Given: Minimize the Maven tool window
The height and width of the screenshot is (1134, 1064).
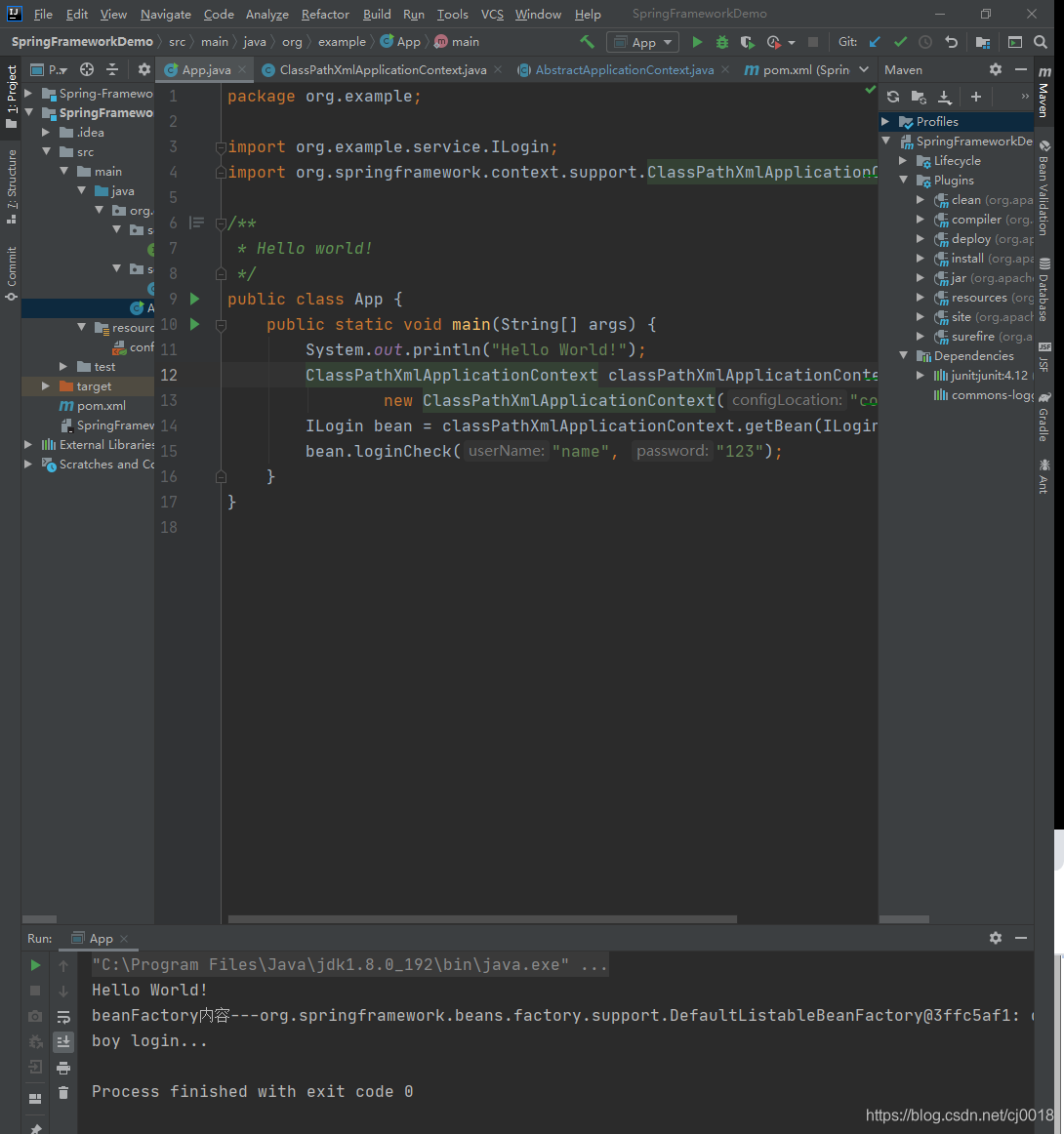Looking at the screenshot, I should (x=1021, y=69).
